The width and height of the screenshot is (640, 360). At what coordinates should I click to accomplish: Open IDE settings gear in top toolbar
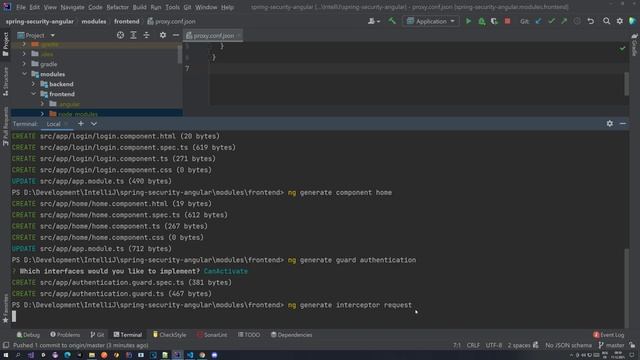620,21
